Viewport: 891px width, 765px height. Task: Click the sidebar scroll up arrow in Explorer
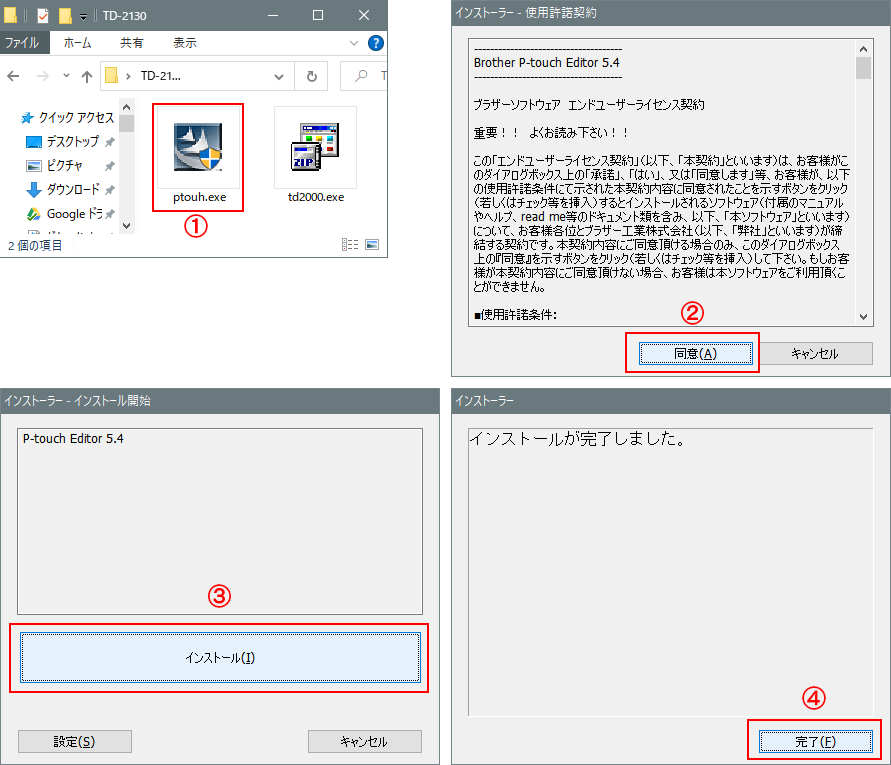click(x=127, y=107)
